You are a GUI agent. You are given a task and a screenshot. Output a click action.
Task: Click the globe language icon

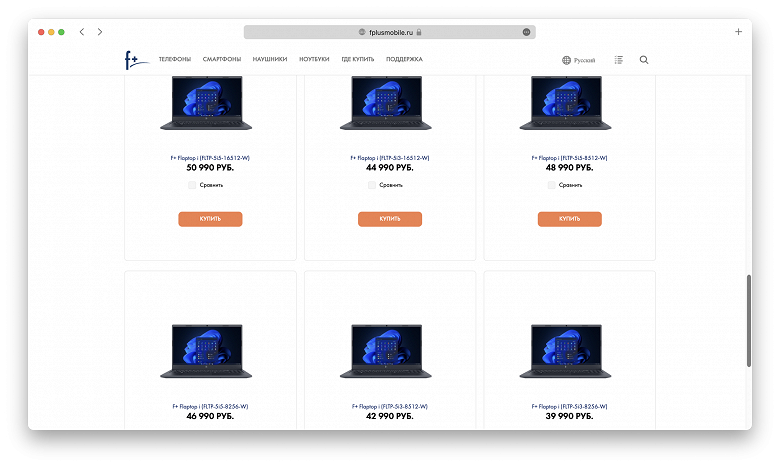pyautogui.click(x=566, y=60)
